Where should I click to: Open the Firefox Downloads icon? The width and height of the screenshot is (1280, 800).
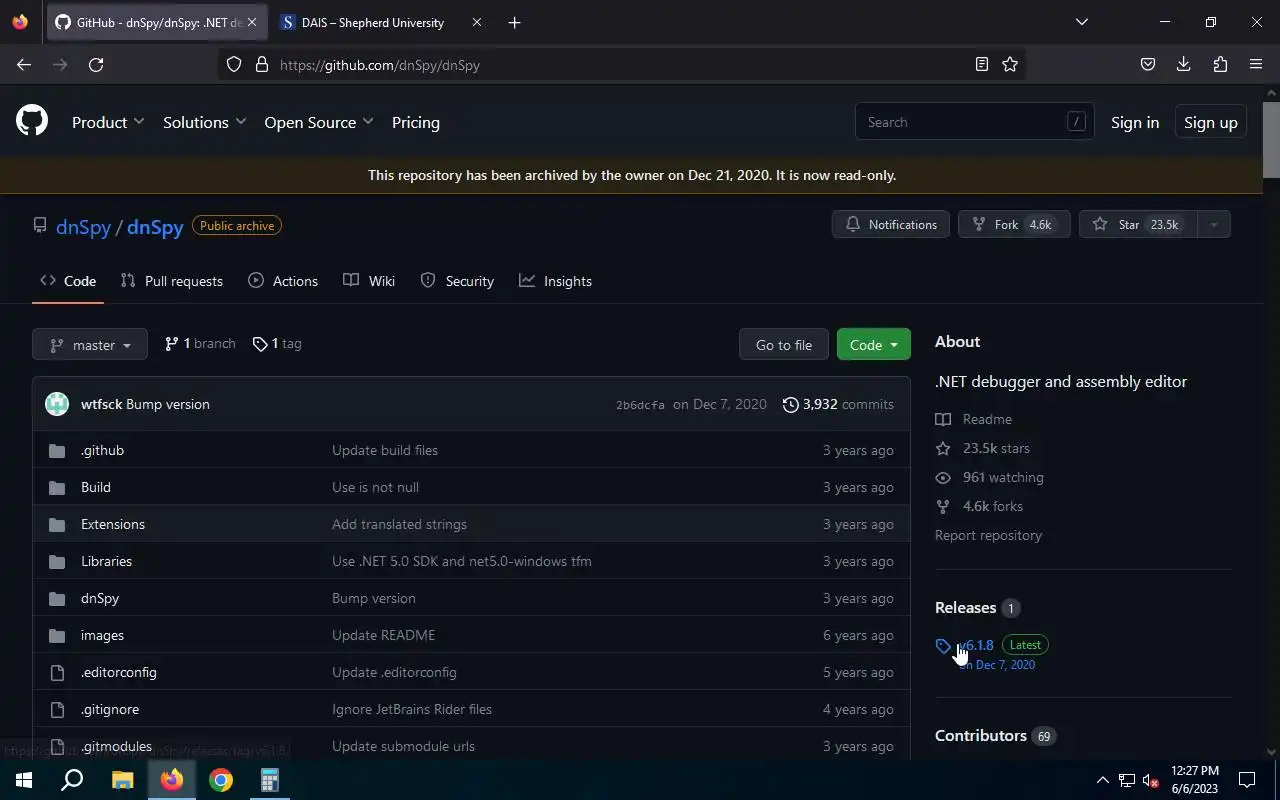pyautogui.click(x=1183, y=64)
